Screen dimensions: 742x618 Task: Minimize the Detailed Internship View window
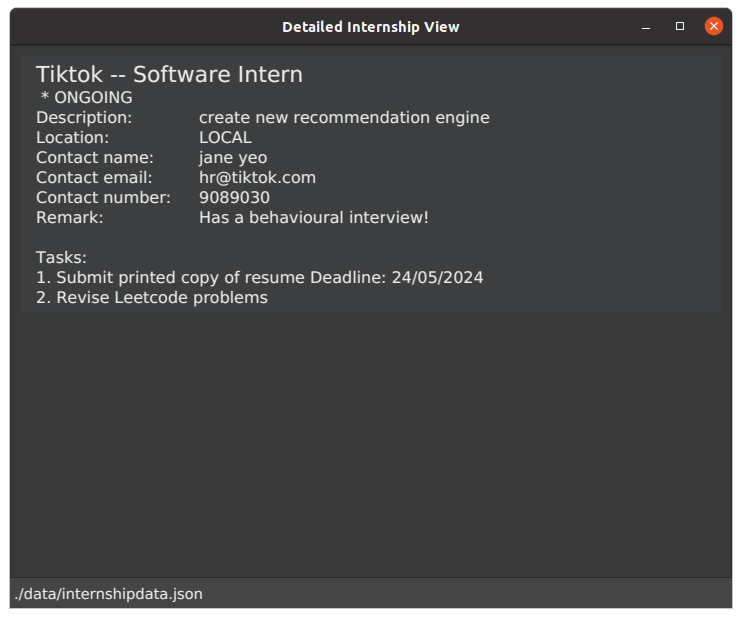click(x=648, y=26)
